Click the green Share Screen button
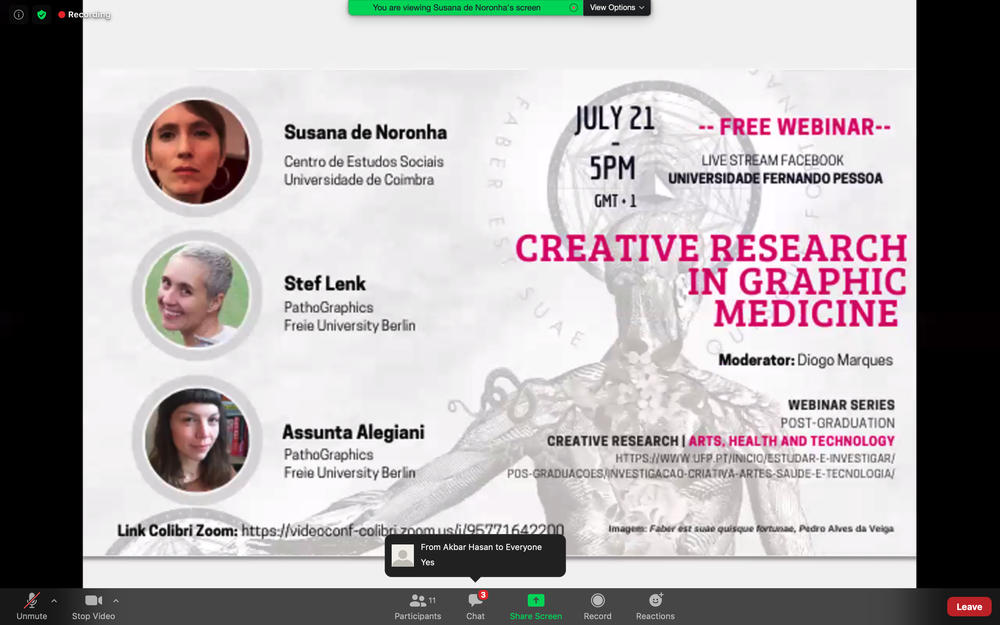 pos(536,605)
